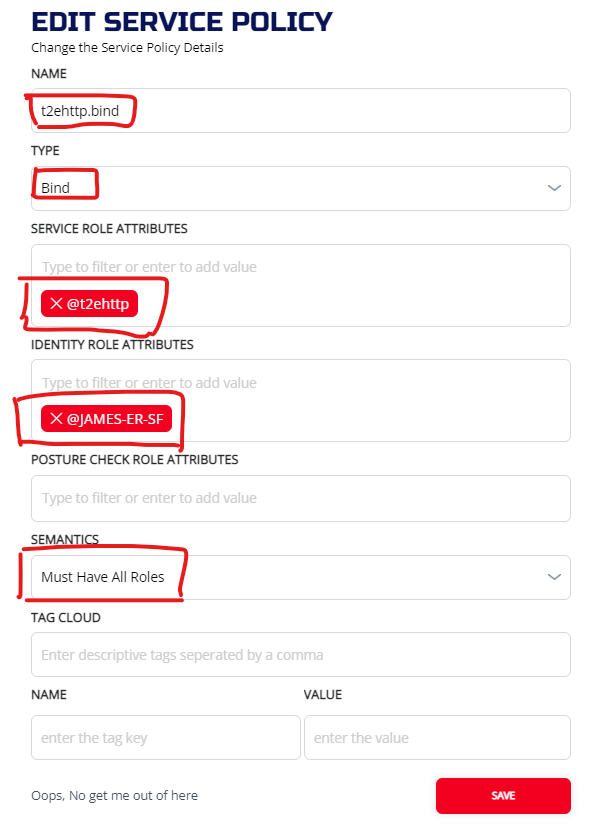The image size is (612, 830).
Task: Click the Posture Check Role Attributes label
Action: pyautogui.click(x=135, y=460)
